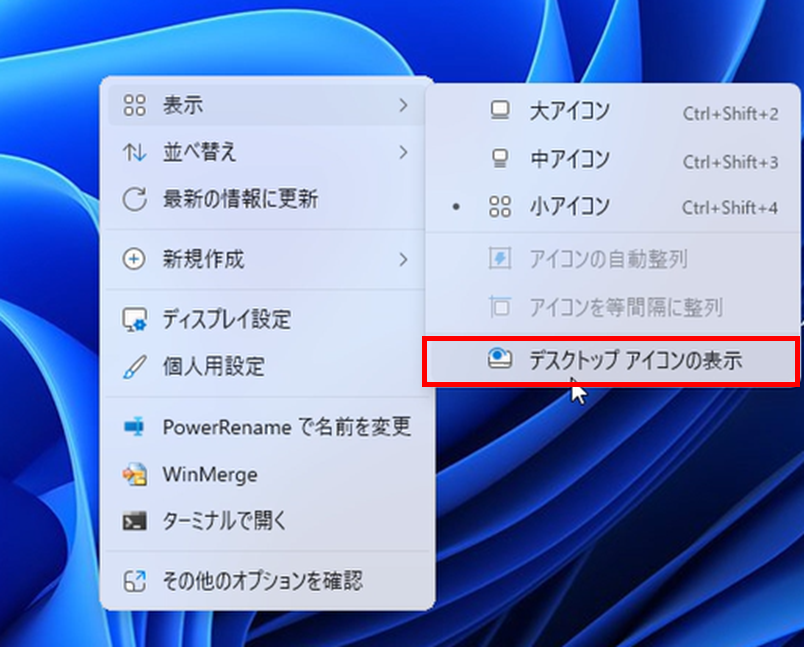The height and width of the screenshot is (647, 804).
Task: Click the 大アイコン monitor icon
Action: point(500,111)
